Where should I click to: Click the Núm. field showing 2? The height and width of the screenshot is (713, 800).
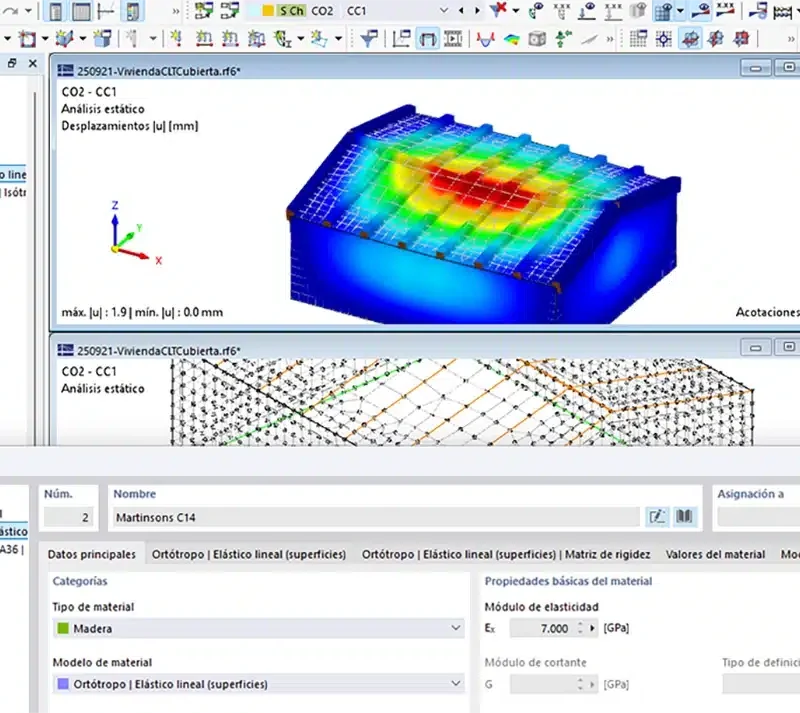68,518
